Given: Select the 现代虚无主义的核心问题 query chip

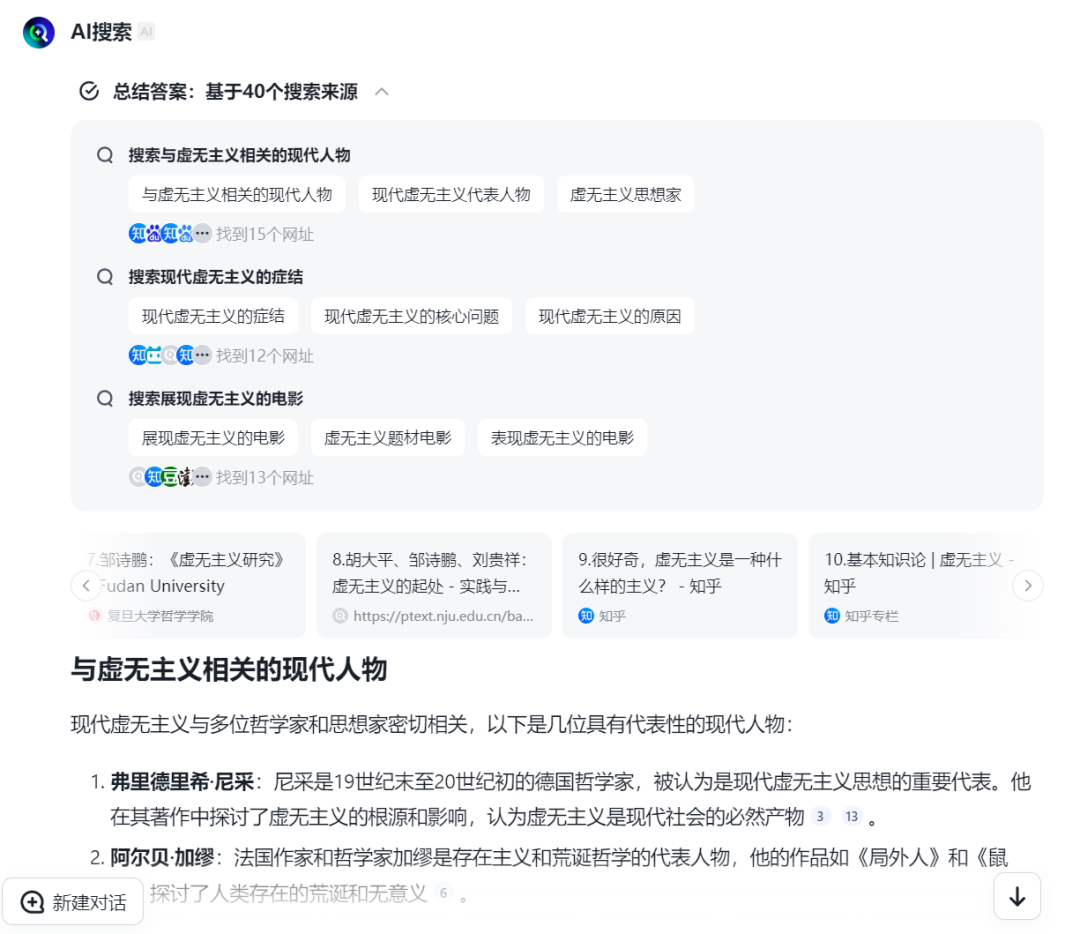Looking at the screenshot, I should (x=411, y=316).
